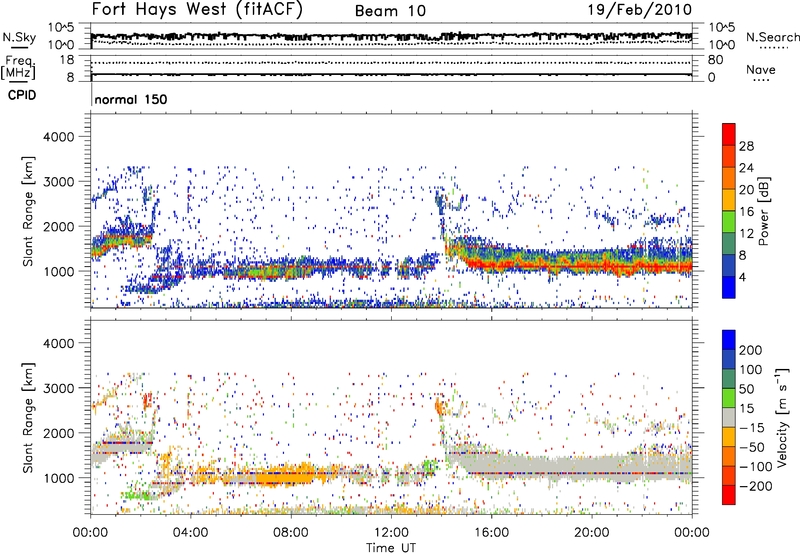Image resolution: width=800 pixels, height=554 pixels.
Task: Click the "28" power color bar label
Action: point(746,146)
